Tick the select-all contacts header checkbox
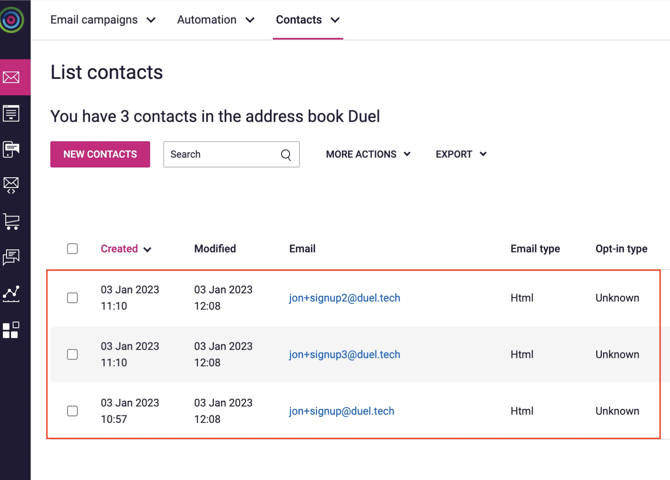 point(72,249)
